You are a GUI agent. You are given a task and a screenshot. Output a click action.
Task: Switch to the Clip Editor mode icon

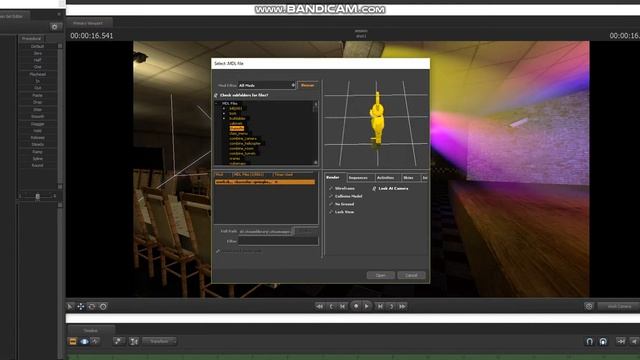click(x=73, y=341)
